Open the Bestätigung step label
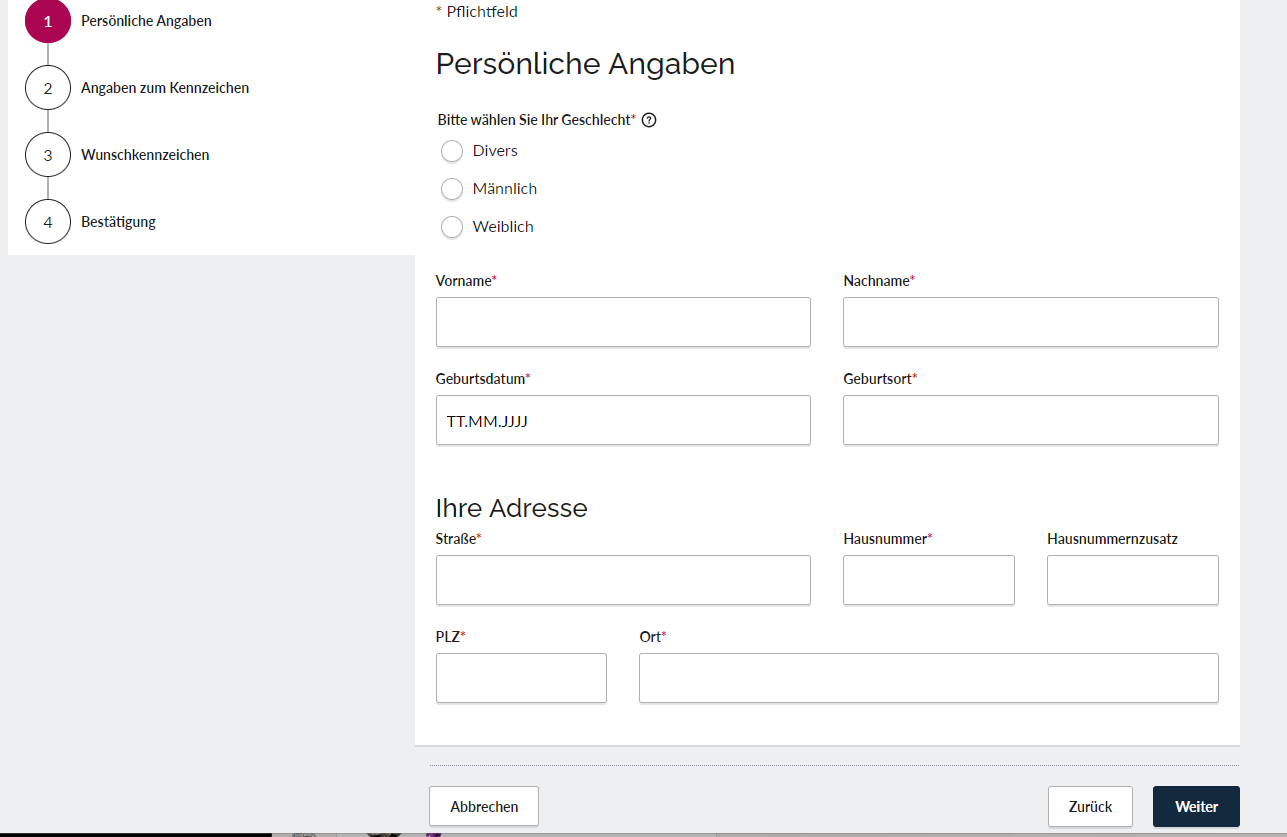This screenshot has width=1287, height=837. pos(118,222)
